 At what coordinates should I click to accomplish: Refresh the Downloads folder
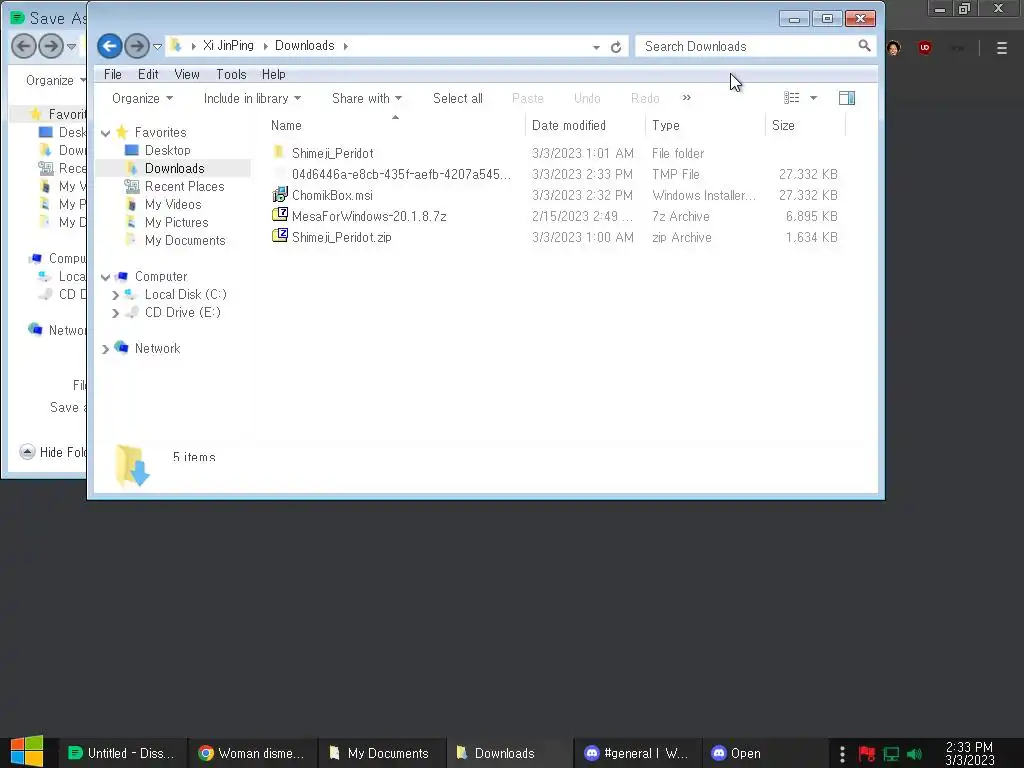(x=616, y=47)
